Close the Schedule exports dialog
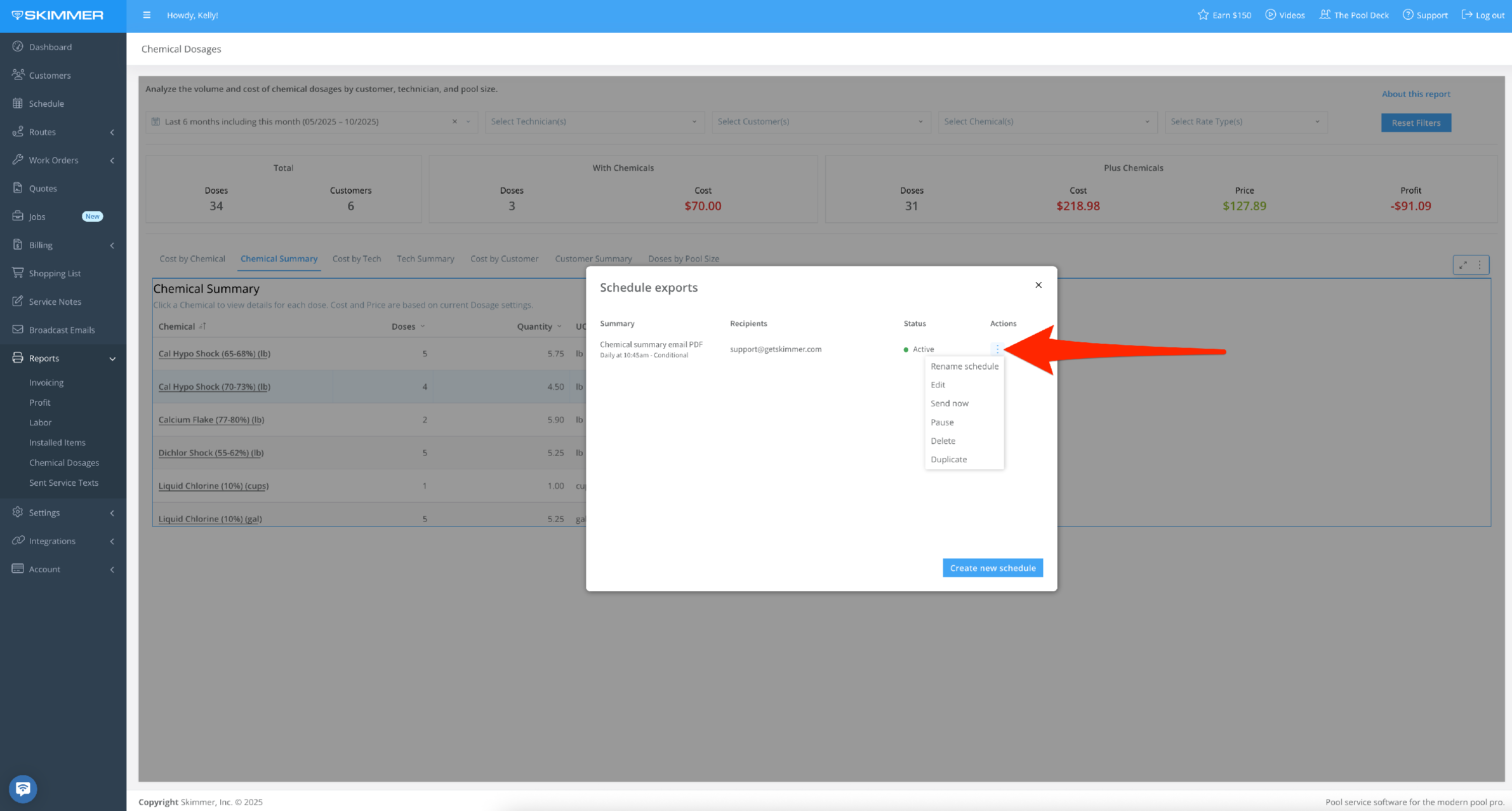This screenshot has width=1512, height=811. pos(1038,285)
